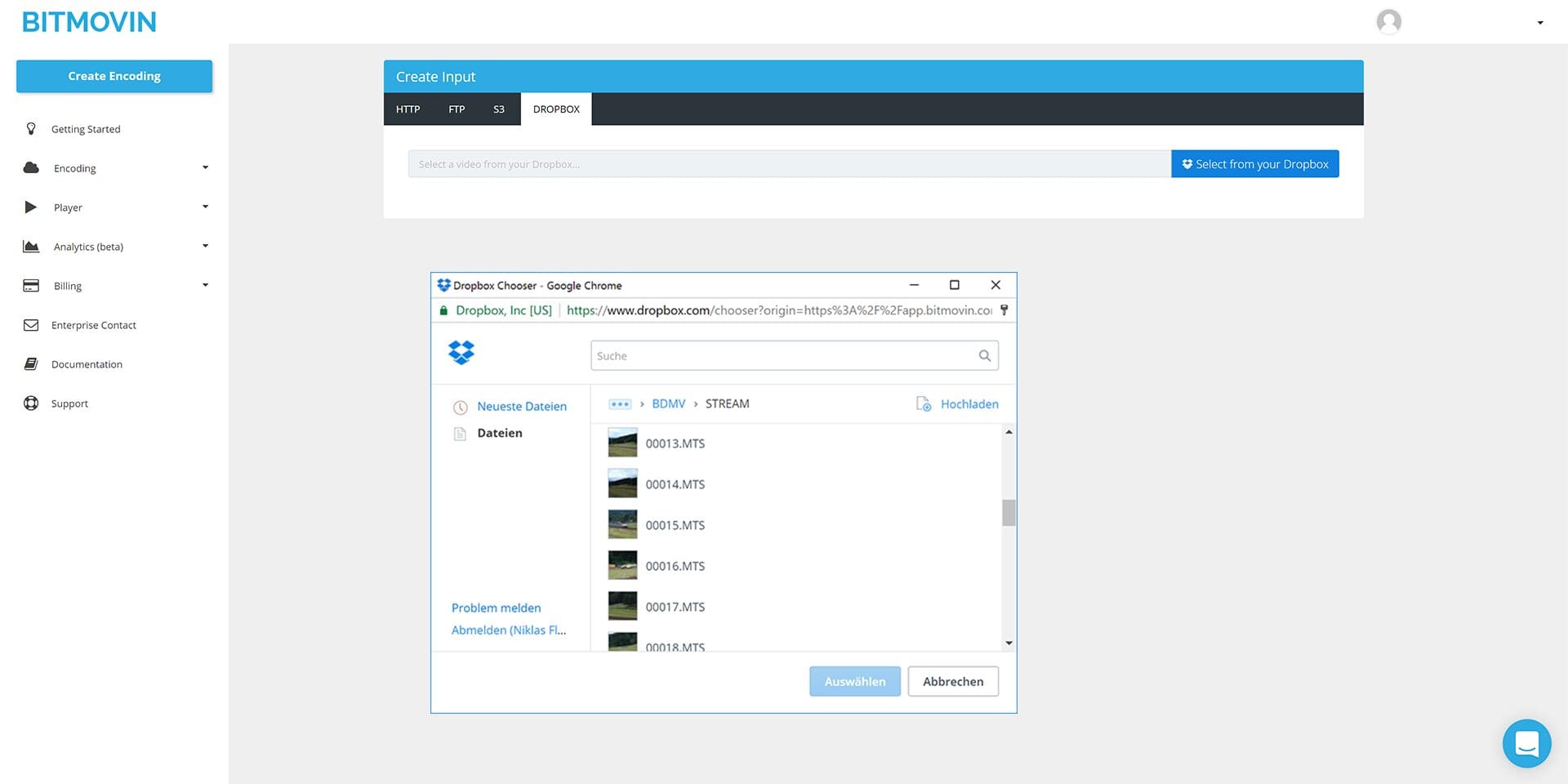Click the Dropbox video path field
This screenshot has width=1568, height=784.
[x=789, y=163]
